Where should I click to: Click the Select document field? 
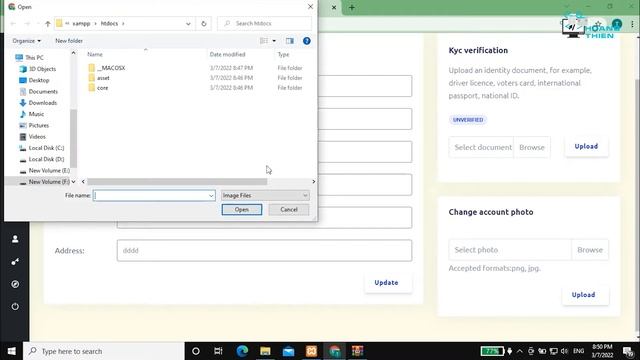(x=482, y=147)
